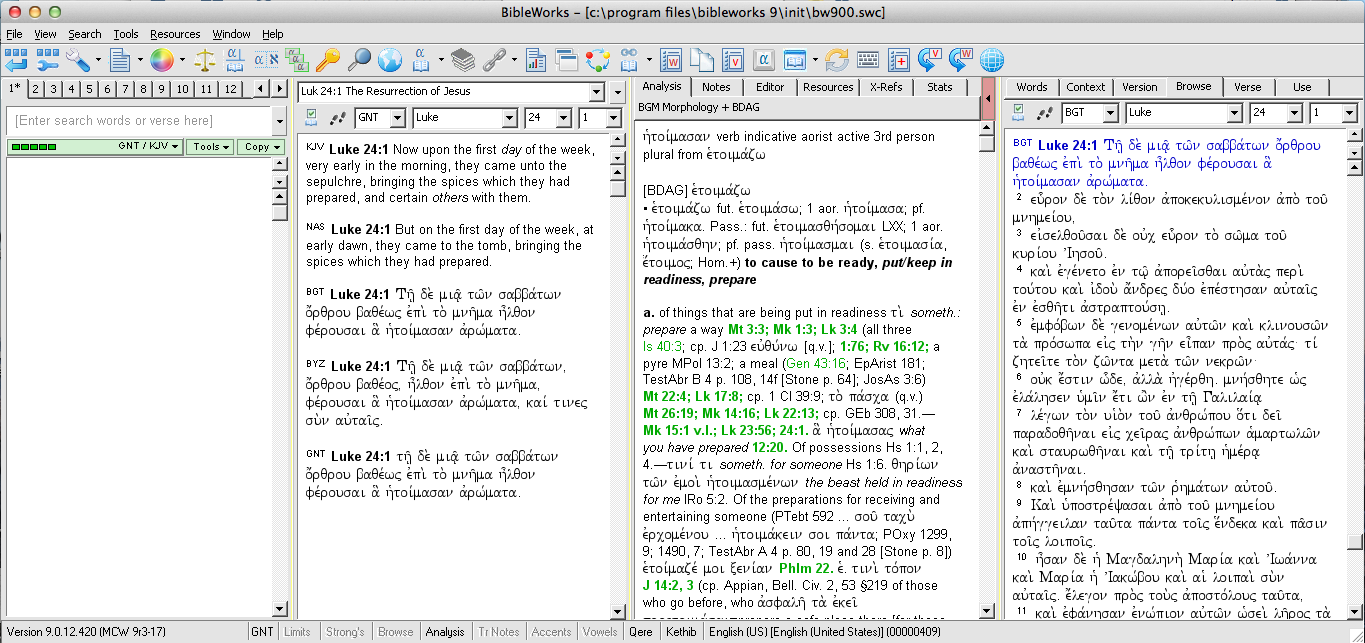Click the copy pages icon
The height and width of the screenshot is (643, 1365).
(x=702, y=60)
